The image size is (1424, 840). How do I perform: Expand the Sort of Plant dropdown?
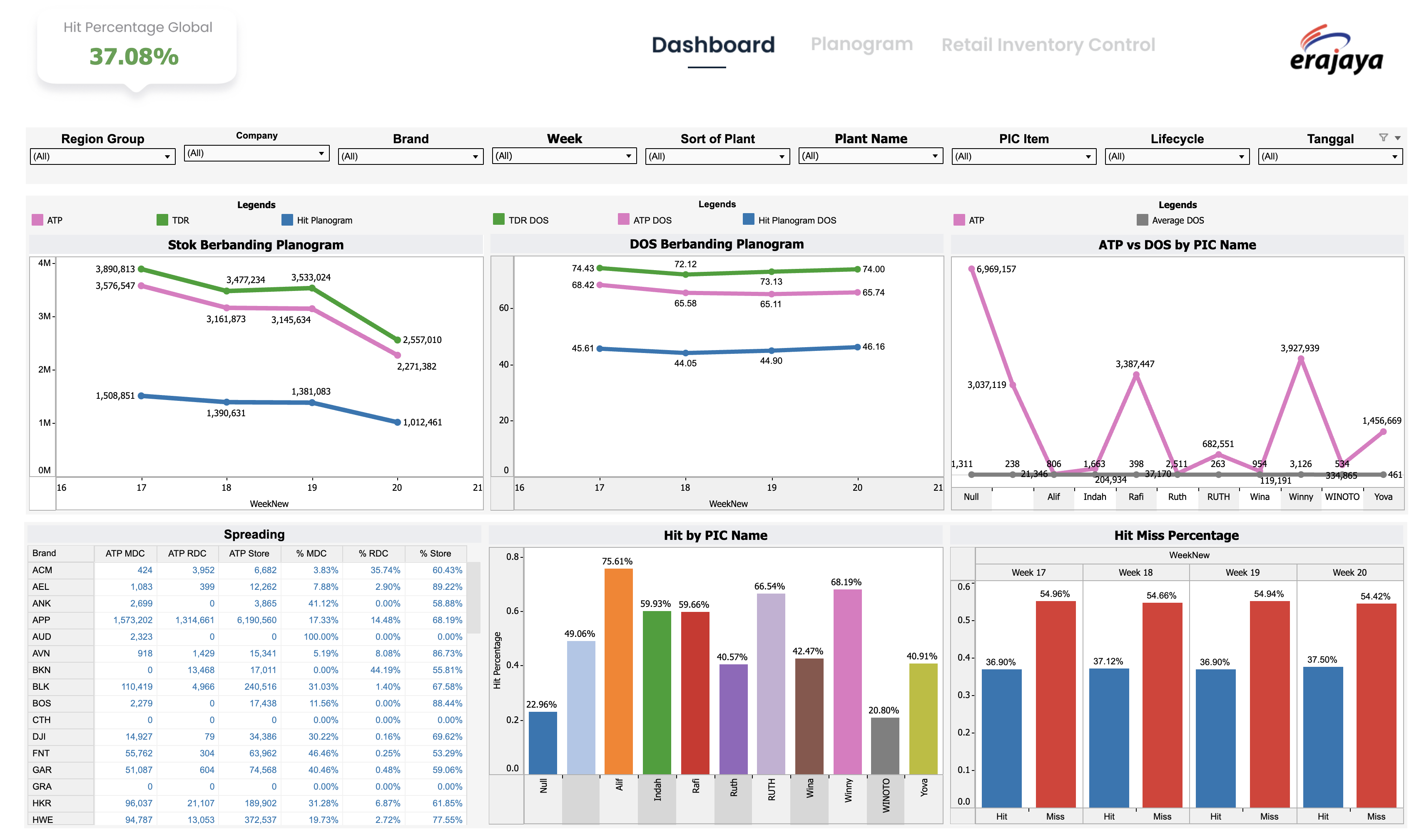(717, 157)
